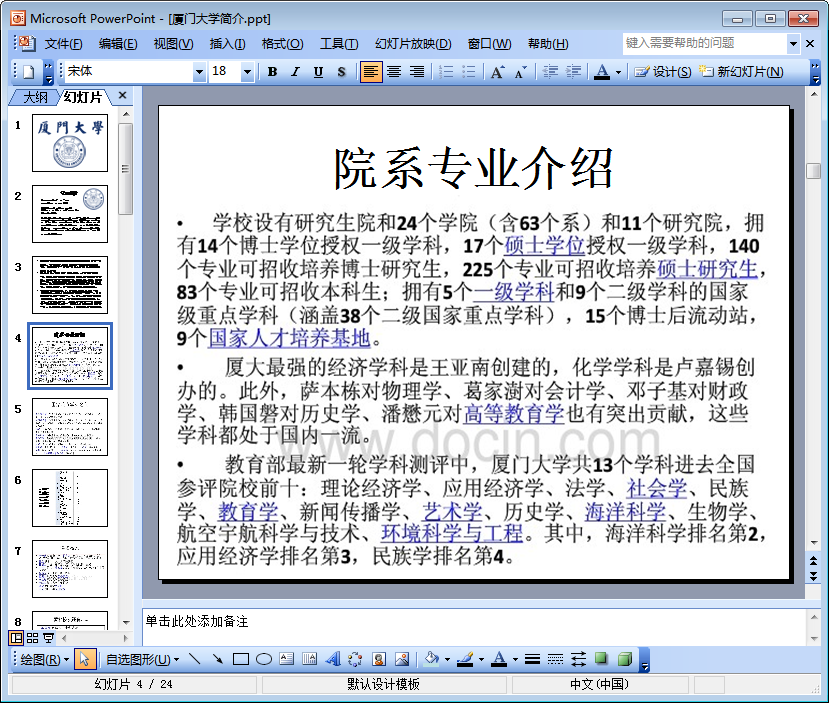The height and width of the screenshot is (703, 829).
Task: Follow the 国家人才培养基地 hyperlink
Action: pyautogui.click(x=289, y=338)
